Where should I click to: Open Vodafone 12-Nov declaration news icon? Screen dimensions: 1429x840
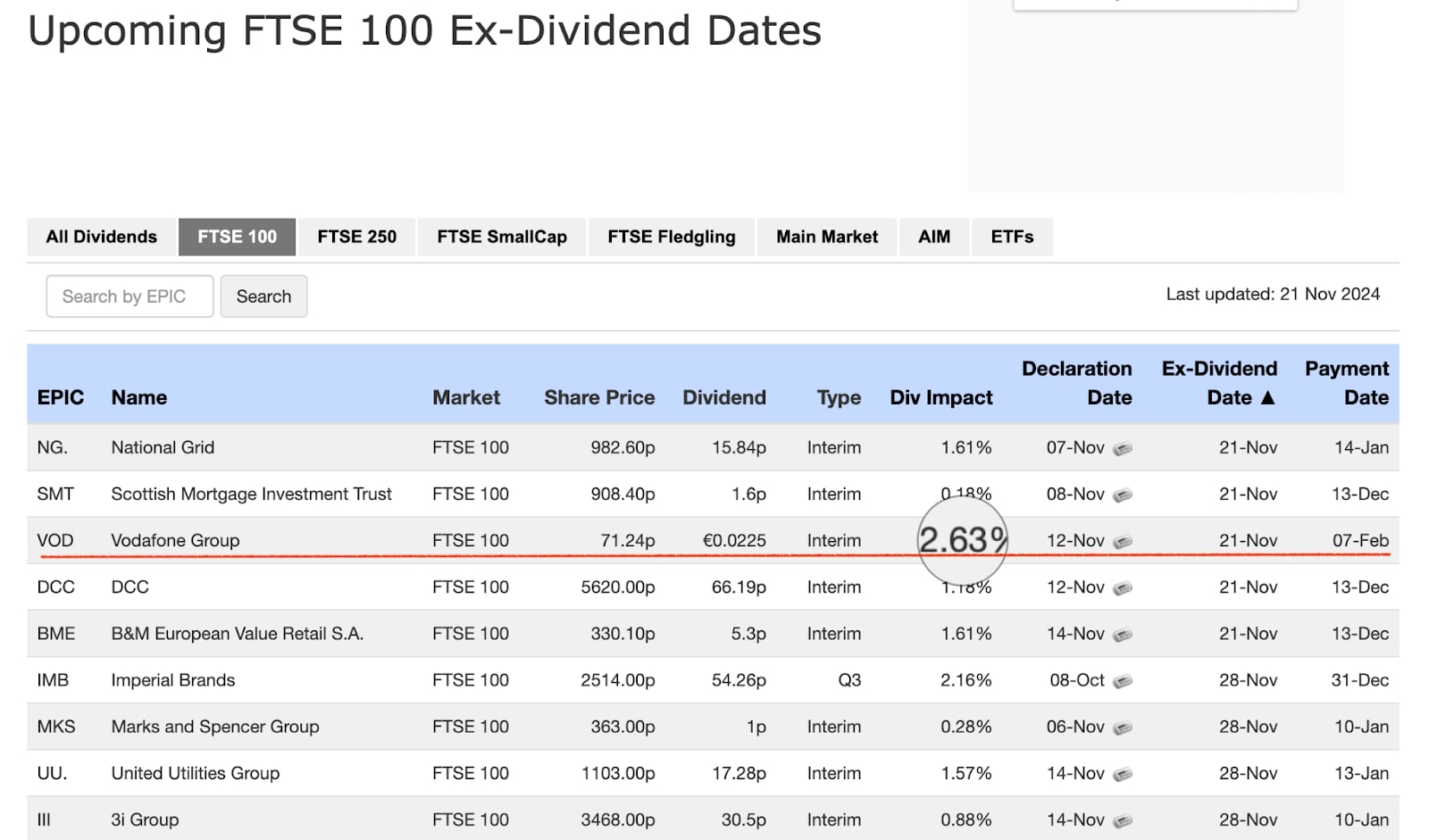1123,541
